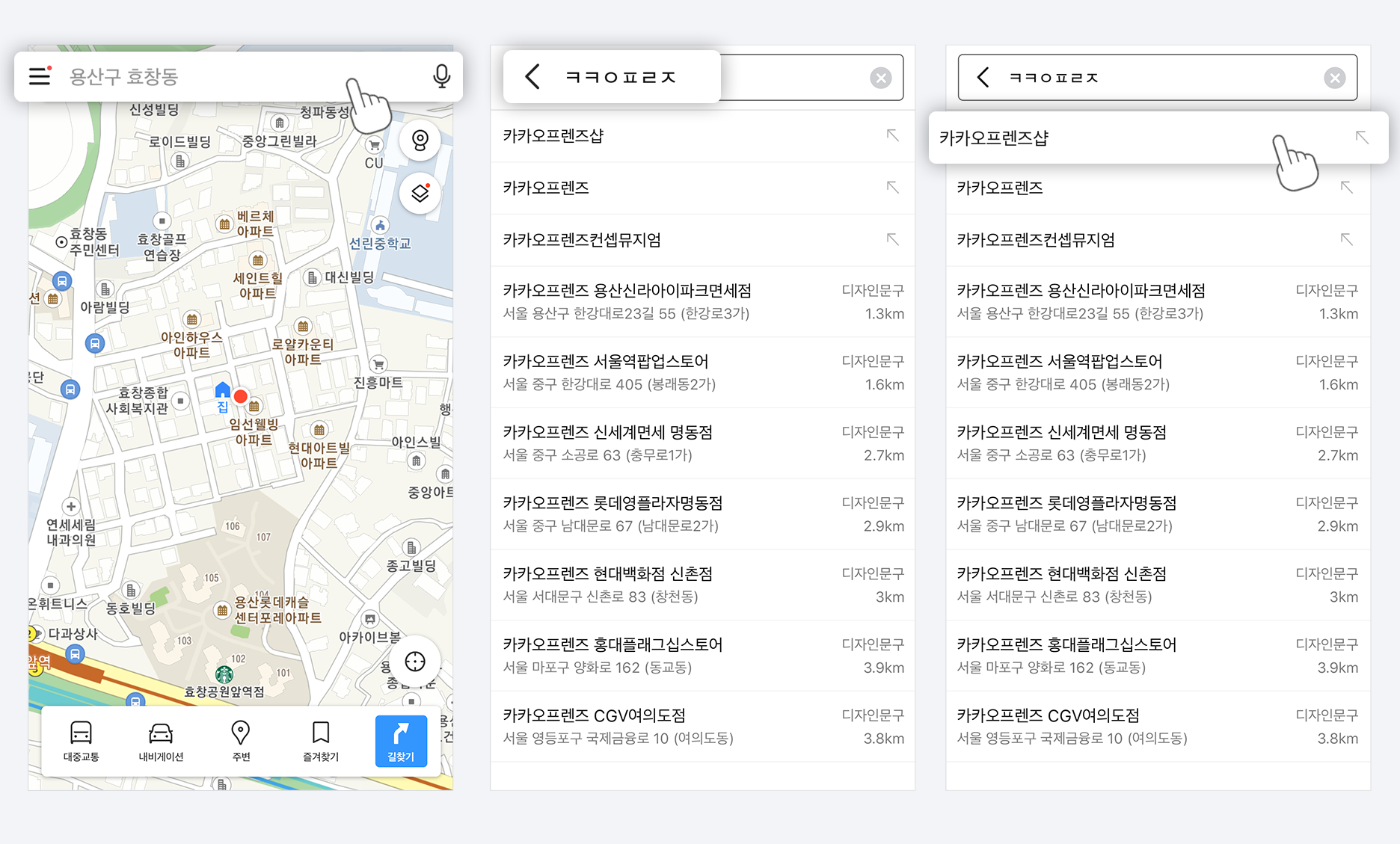Go back from right search panel

click(x=983, y=77)
